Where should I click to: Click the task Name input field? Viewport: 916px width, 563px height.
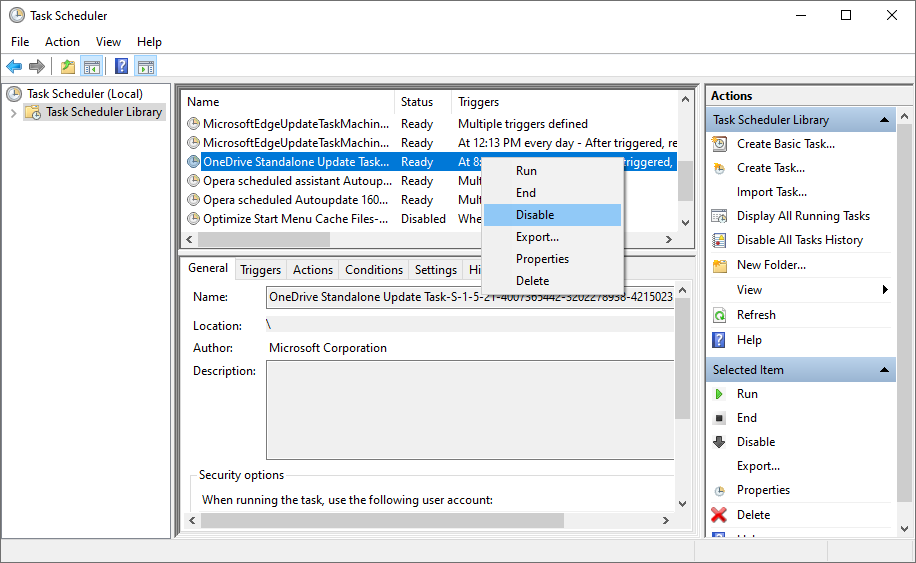click(470, 297)
